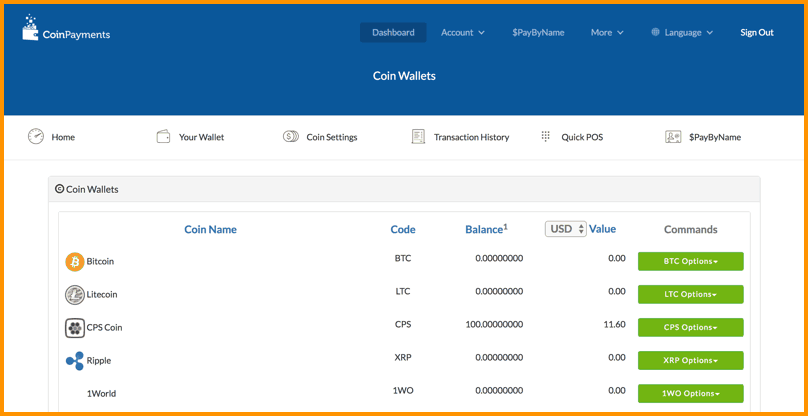Click the Ripple coin name

[98, 361]
